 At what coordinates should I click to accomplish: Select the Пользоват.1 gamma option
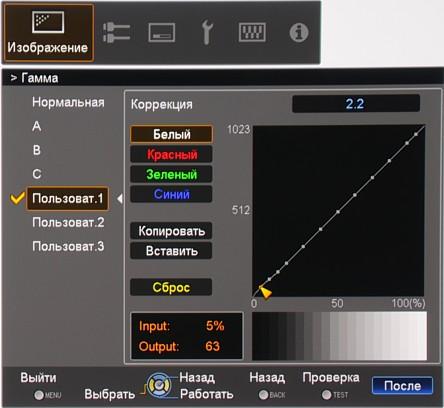click(68, 198)
